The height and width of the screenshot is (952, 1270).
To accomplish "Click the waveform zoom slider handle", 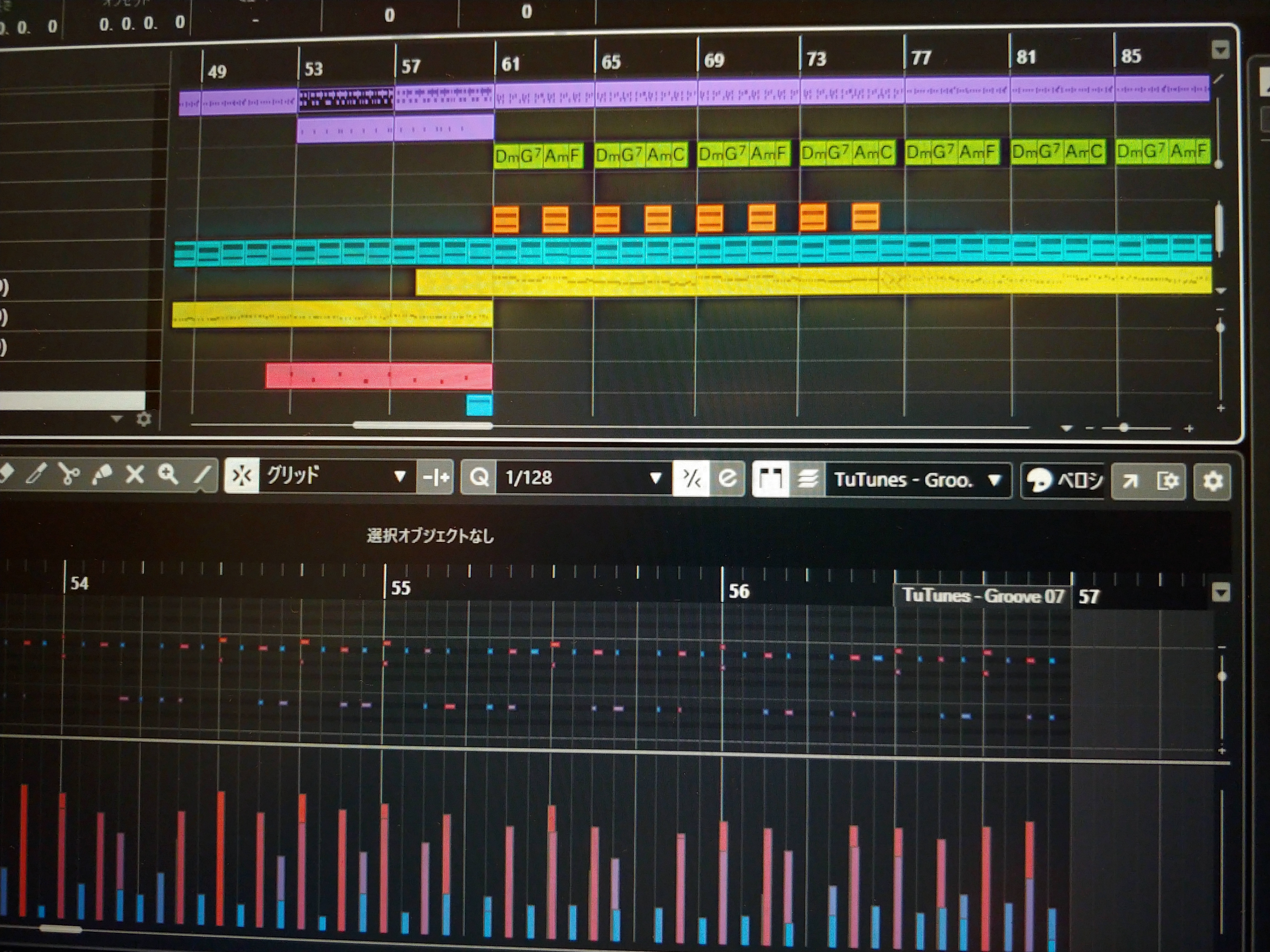I will click(1219, 164).
